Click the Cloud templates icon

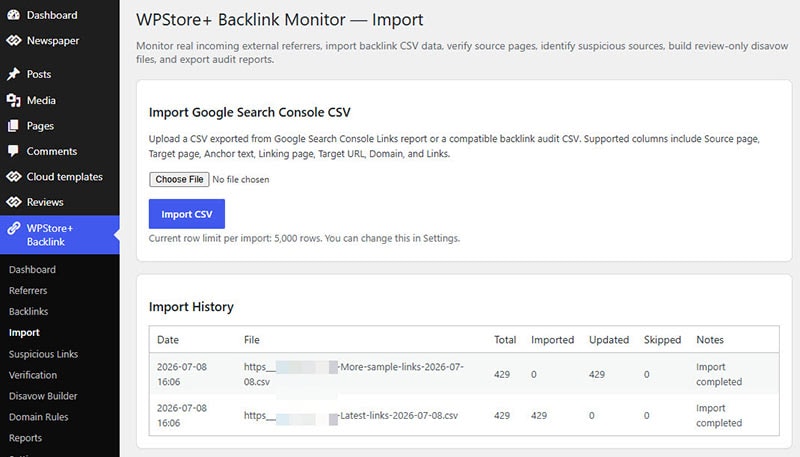pos(14,176)
